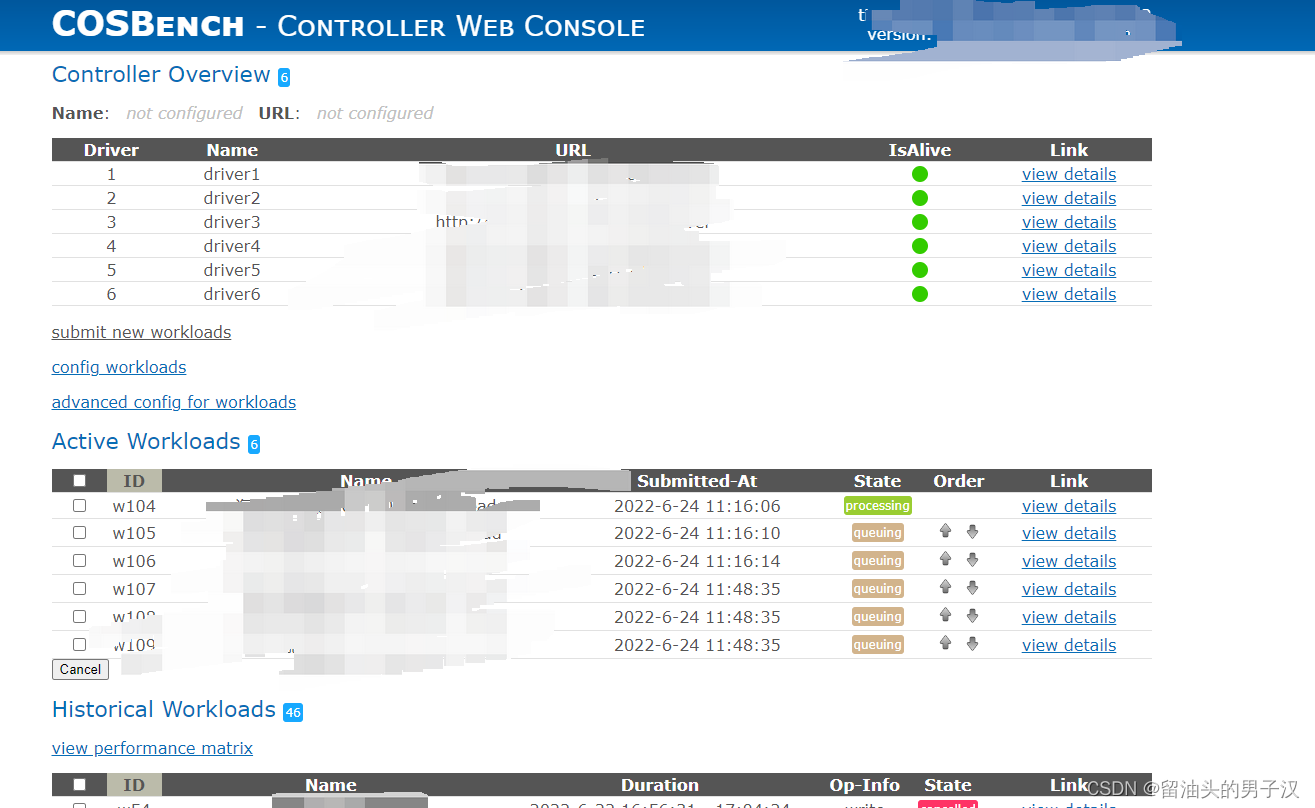Click the queuing state badge of w108
This screenshot has width=1315, height=808.
point(877,616)
